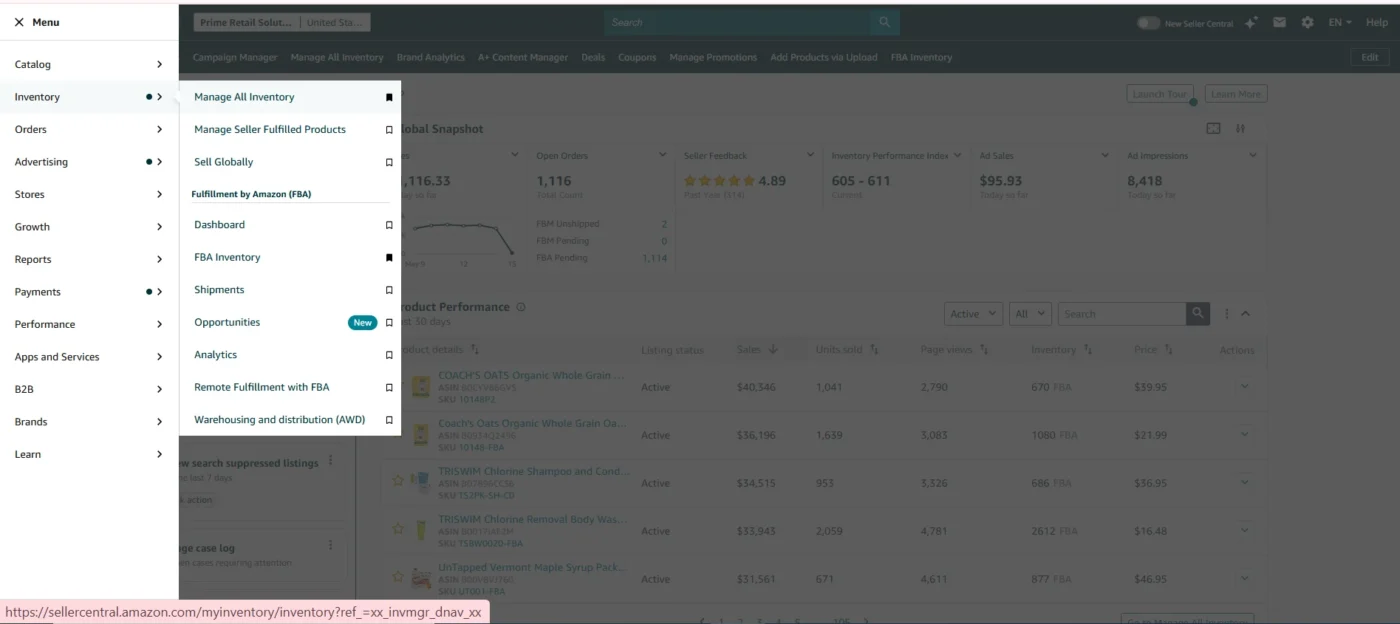Expand the Growth menu
1400x624 pixels.
89,227
